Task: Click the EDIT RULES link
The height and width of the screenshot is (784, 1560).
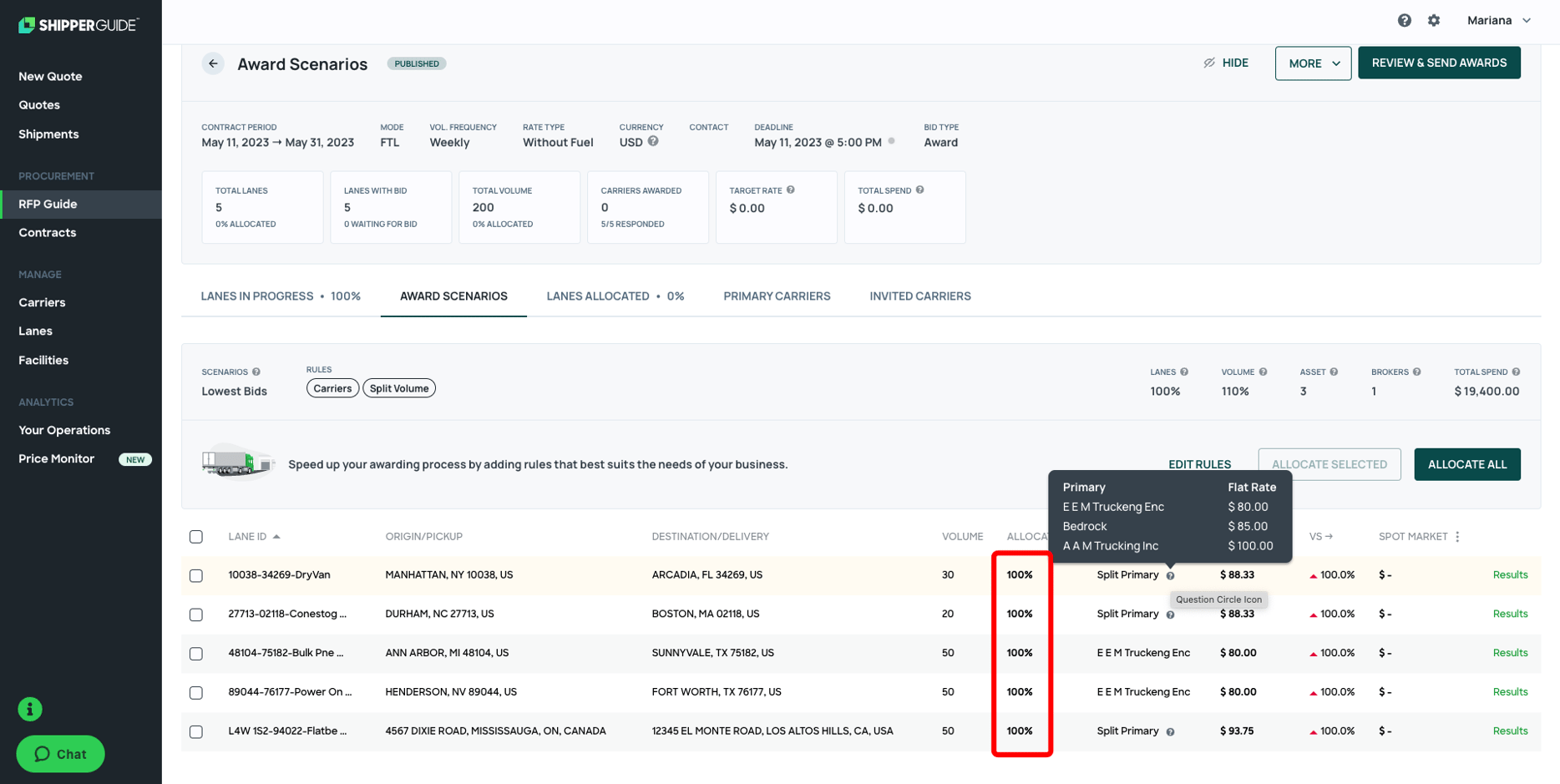Action: coord(1200,464)
